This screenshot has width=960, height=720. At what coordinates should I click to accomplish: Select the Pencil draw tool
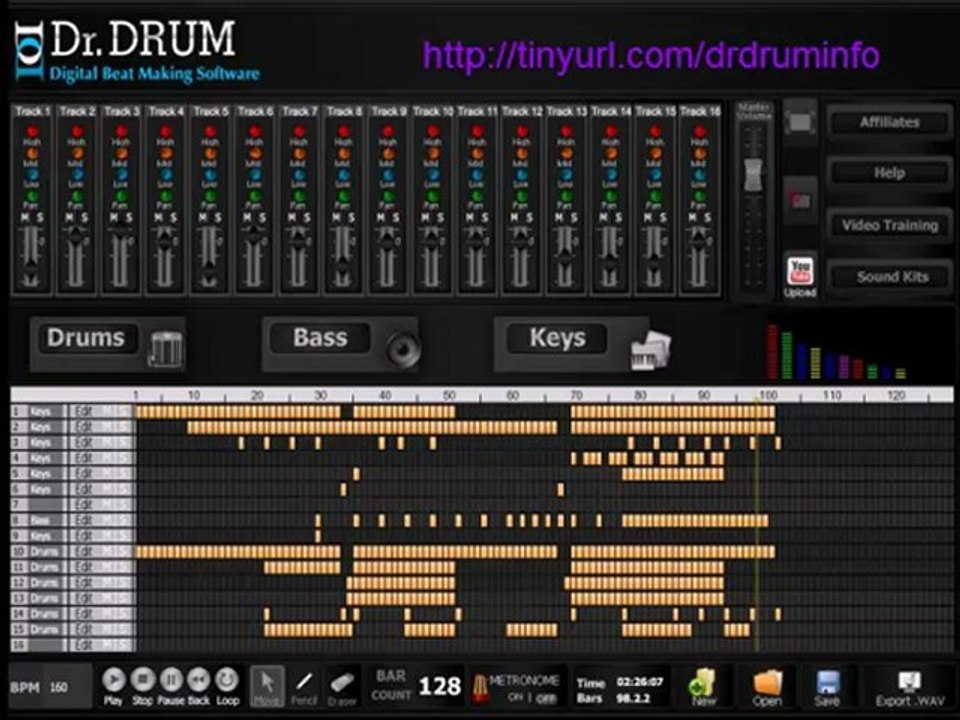pos(304,681)
